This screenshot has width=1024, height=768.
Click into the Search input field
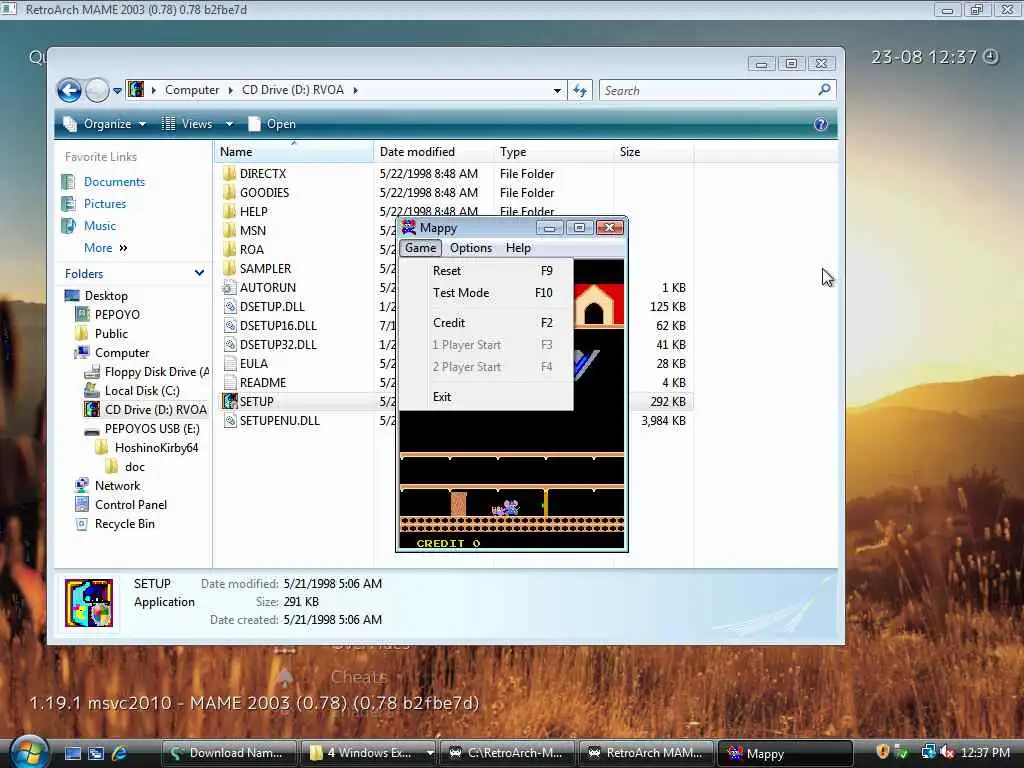708,90
